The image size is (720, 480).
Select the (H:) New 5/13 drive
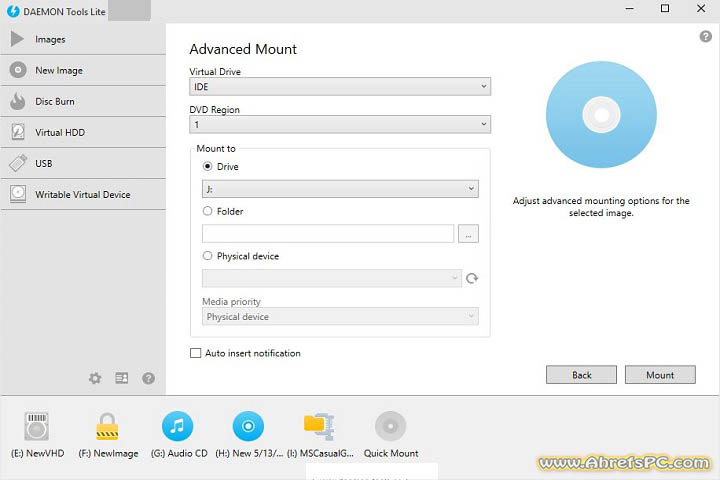tap(248, 426)
